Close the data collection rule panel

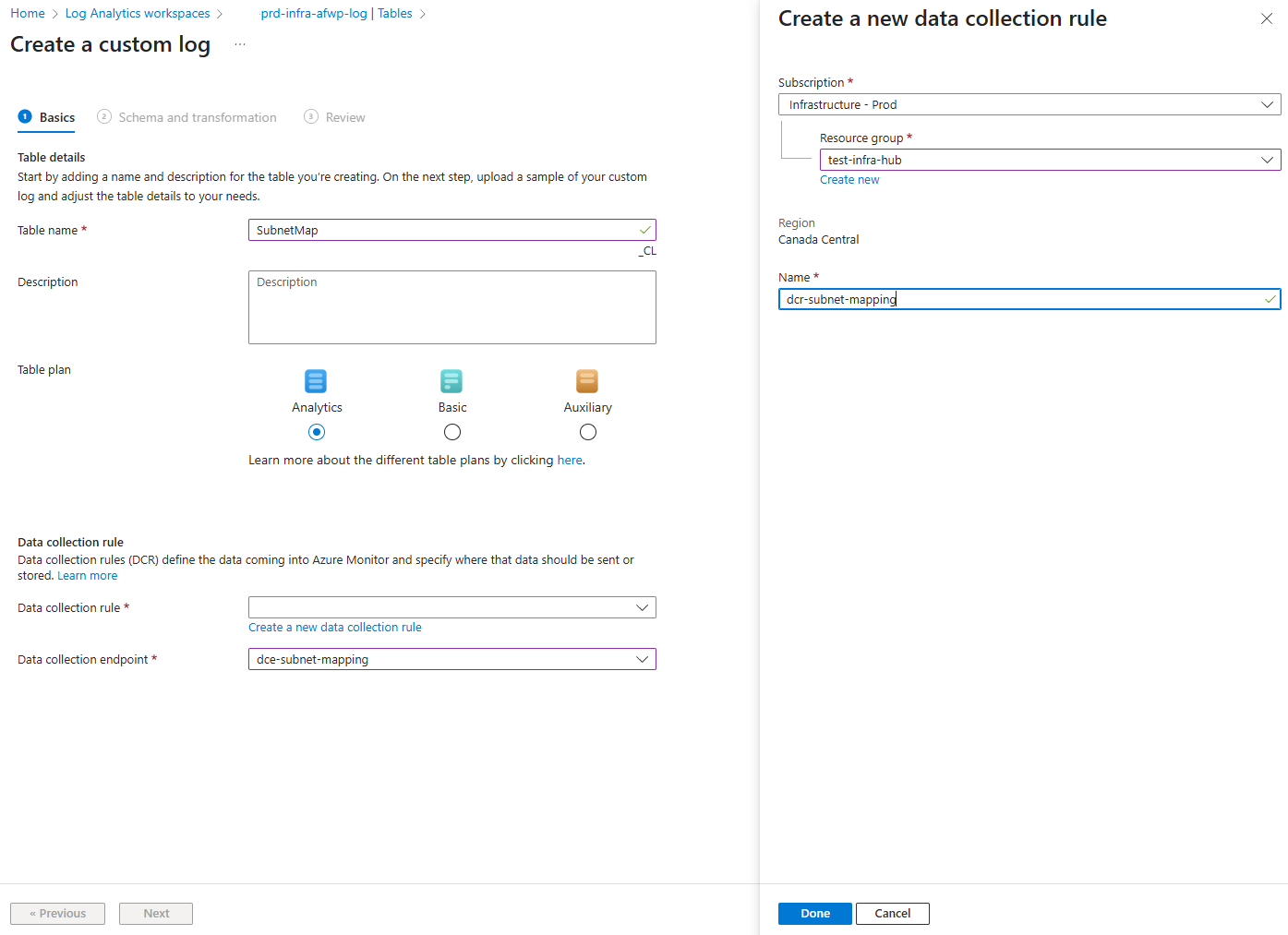tap(1266, 19)
